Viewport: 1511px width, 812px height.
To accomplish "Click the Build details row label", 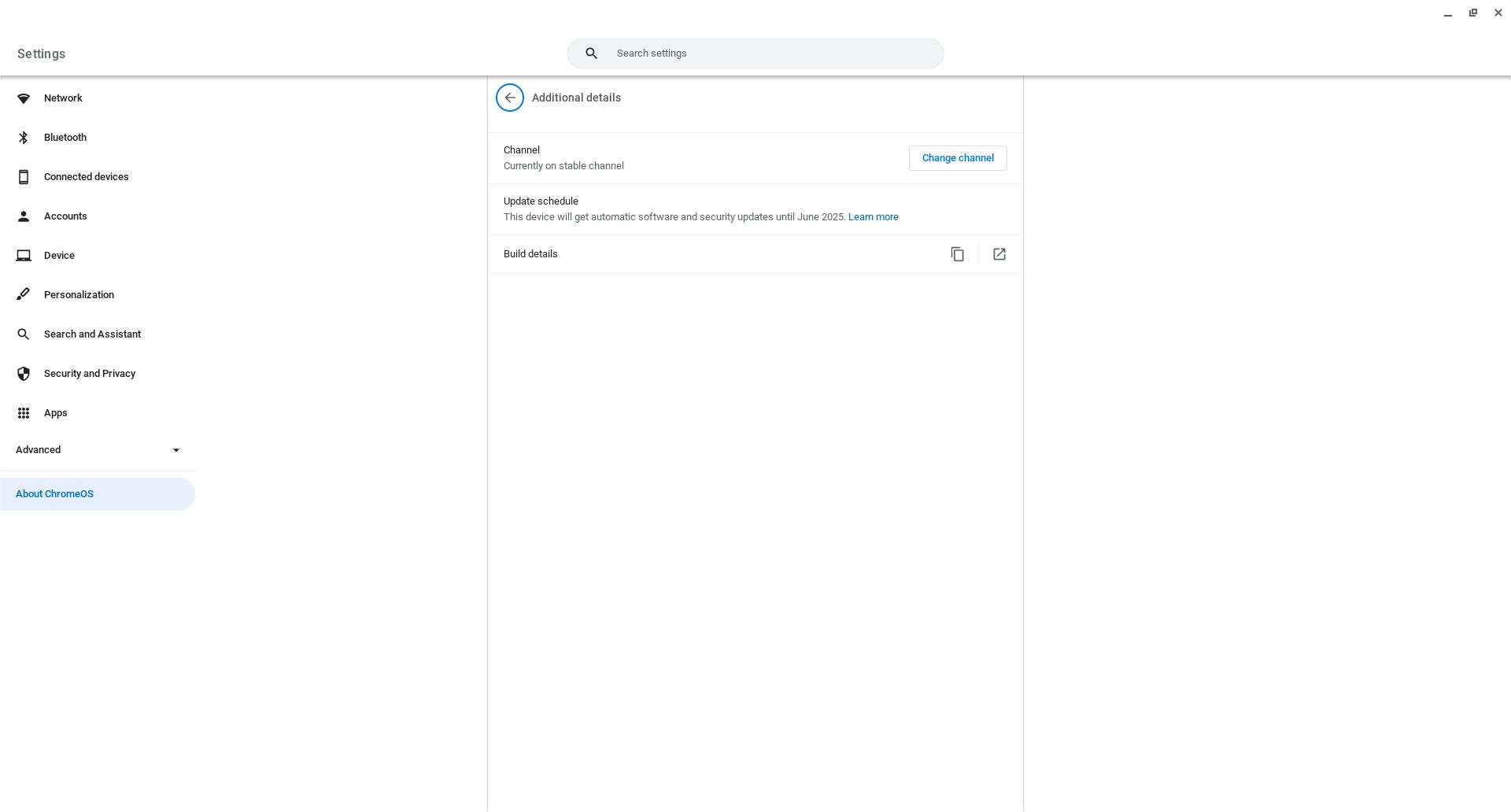I will click(x=530, y=254).
